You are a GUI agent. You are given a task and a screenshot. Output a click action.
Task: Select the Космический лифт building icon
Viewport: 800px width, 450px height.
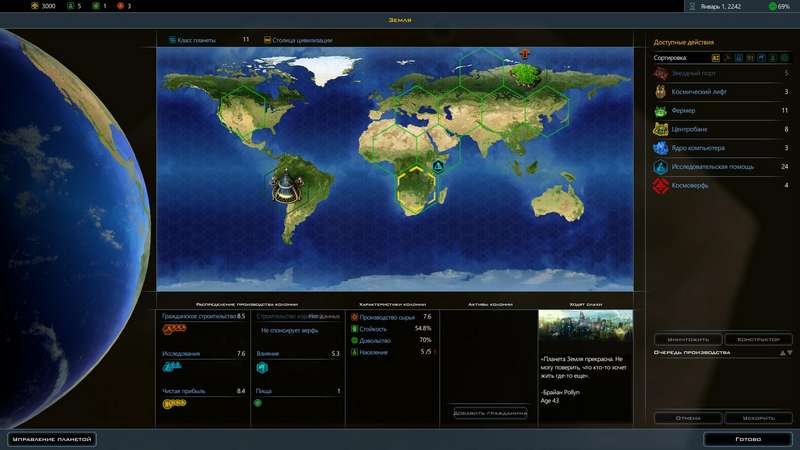[661, 92]
